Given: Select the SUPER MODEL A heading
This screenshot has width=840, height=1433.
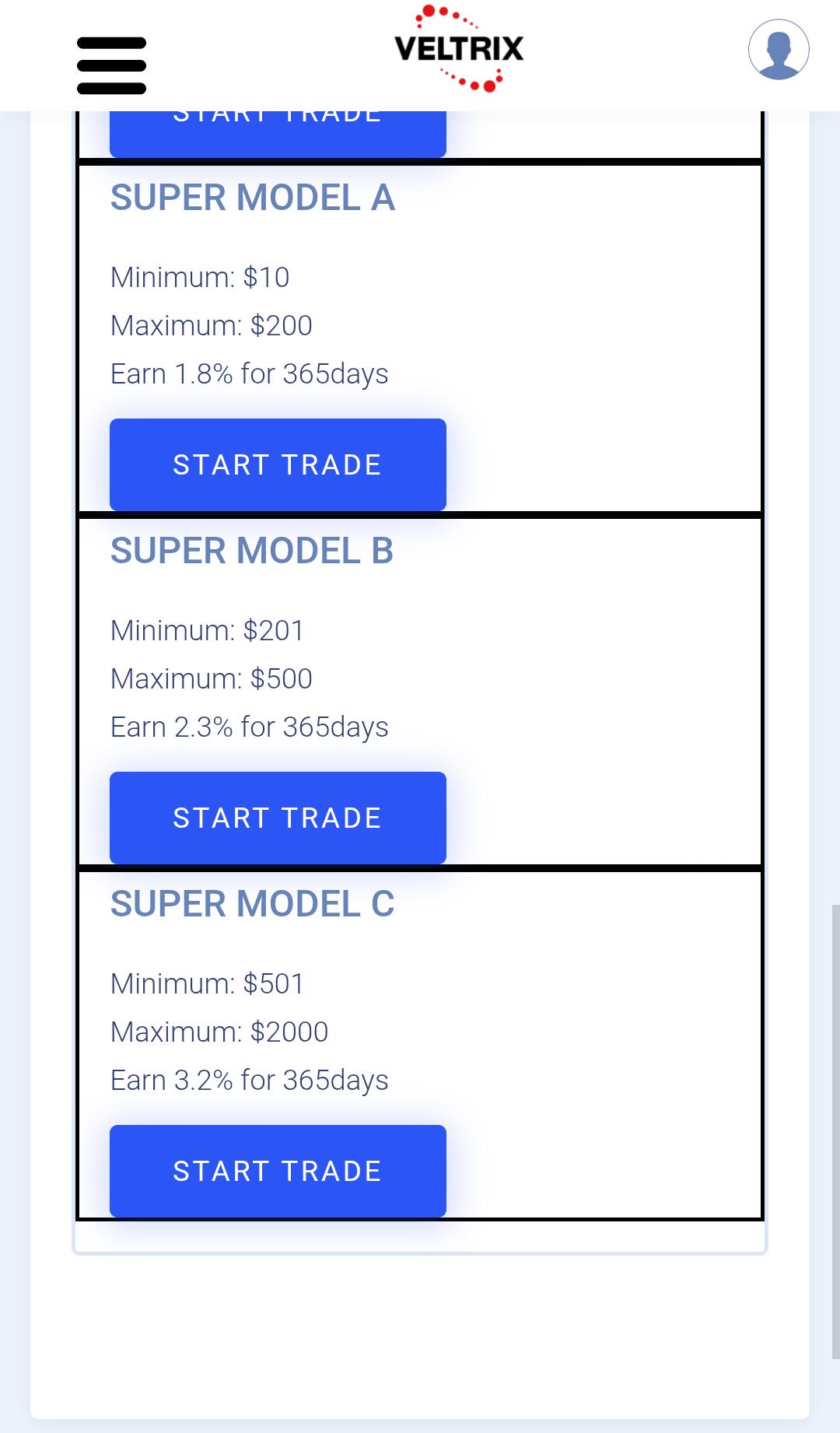Looking at the screenshot, I should (252, 201).
